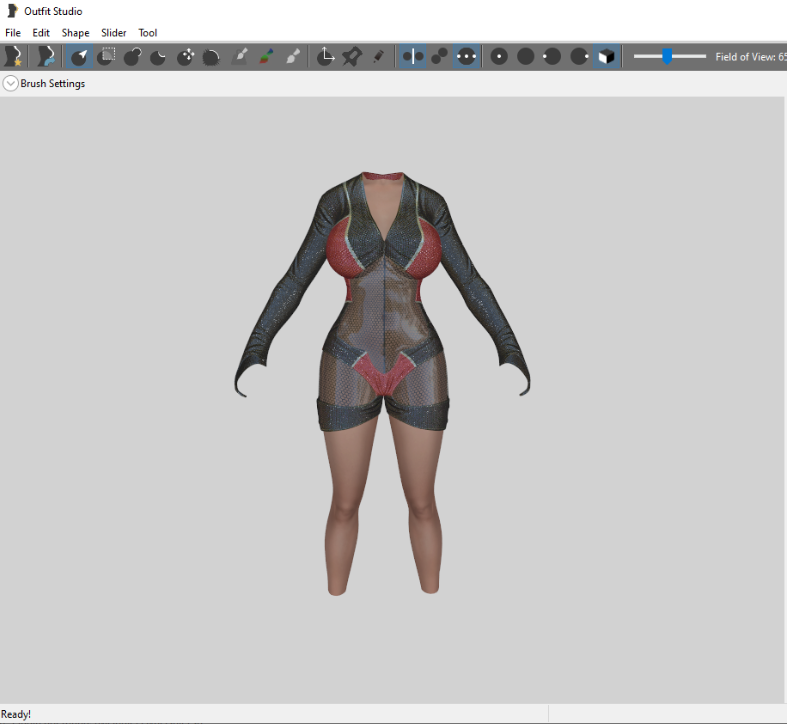Click the Field of View slider handle

(667, 56)
